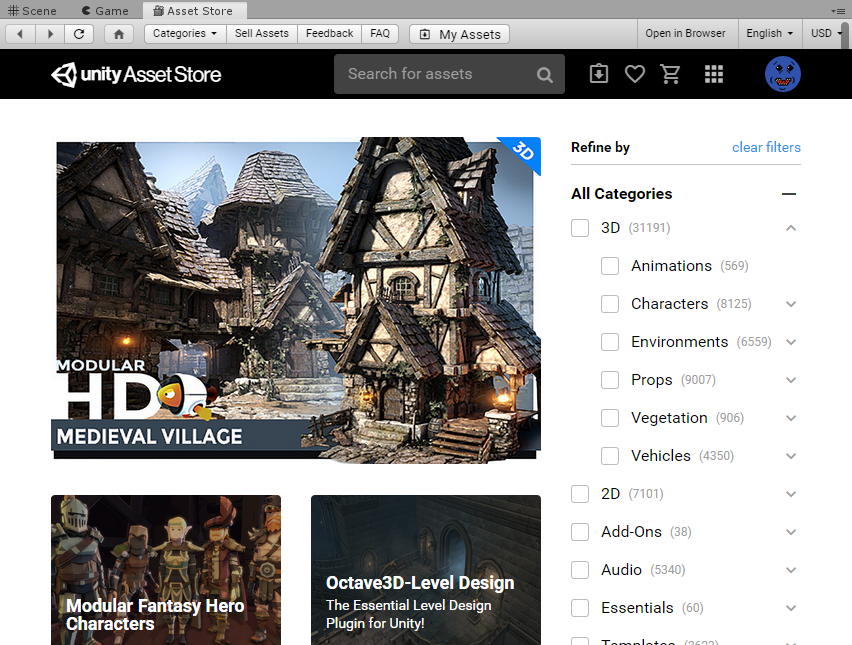Expand the Props subcategory chevron
Image resolution: width=852 pixels, height=645 pixels.
[x=791, y=380]
